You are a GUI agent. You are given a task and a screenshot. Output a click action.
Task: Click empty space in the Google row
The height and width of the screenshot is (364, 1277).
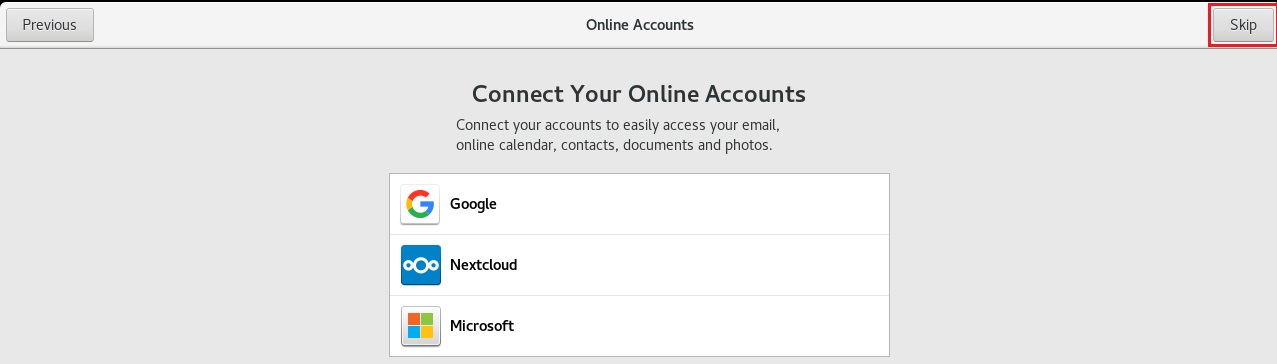(690, 204)
